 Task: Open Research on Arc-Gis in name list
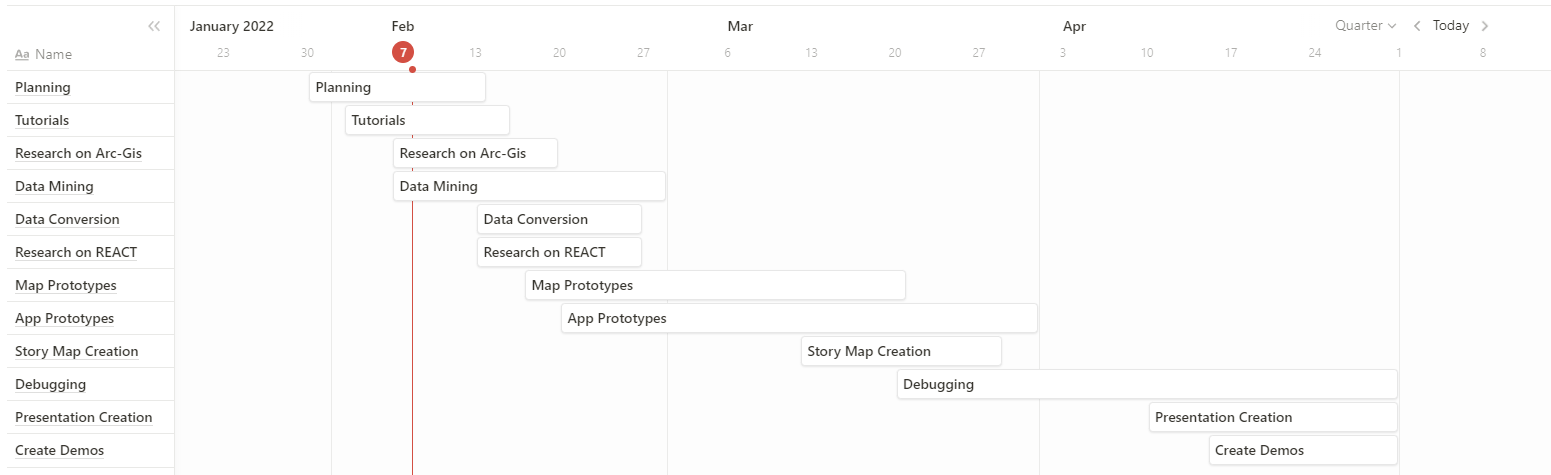pos(78,153)
